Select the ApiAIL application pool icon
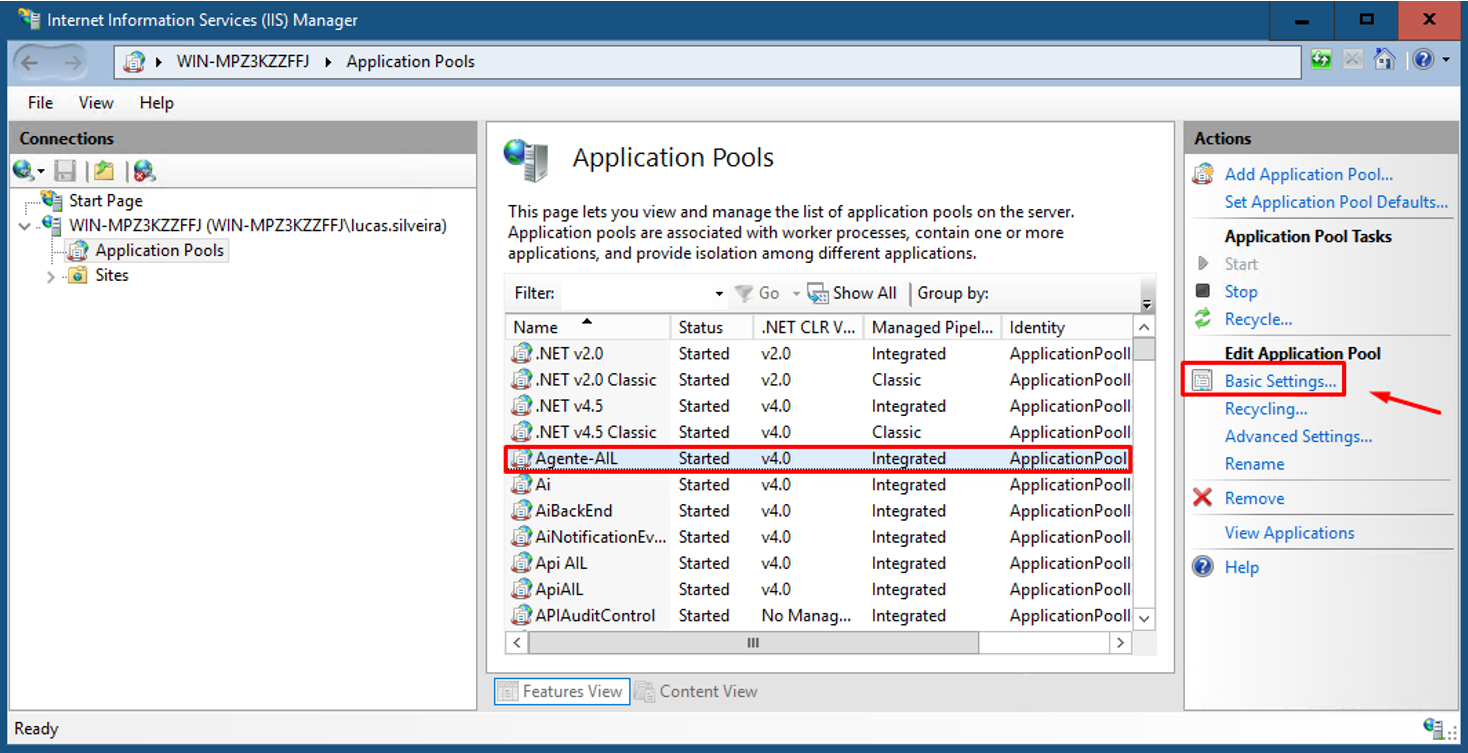 tap(521, 589)
